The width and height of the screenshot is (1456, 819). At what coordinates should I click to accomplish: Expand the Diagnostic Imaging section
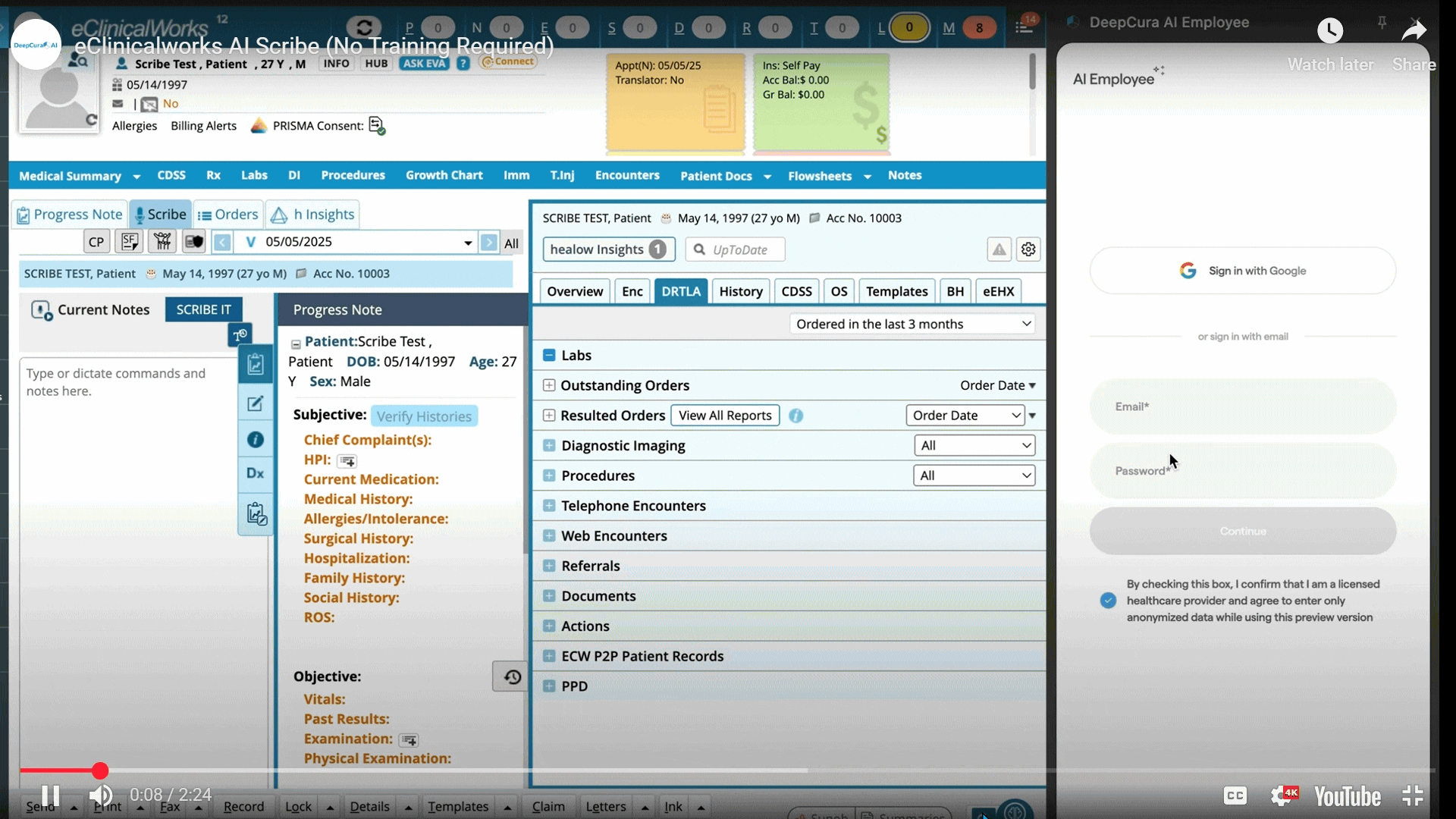coord(549,446)
